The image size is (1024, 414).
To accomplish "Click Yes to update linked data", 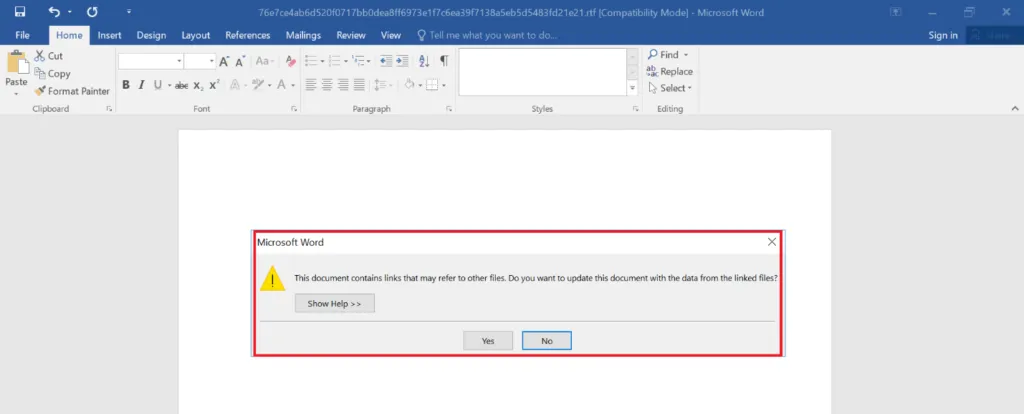I will [488, 341].
